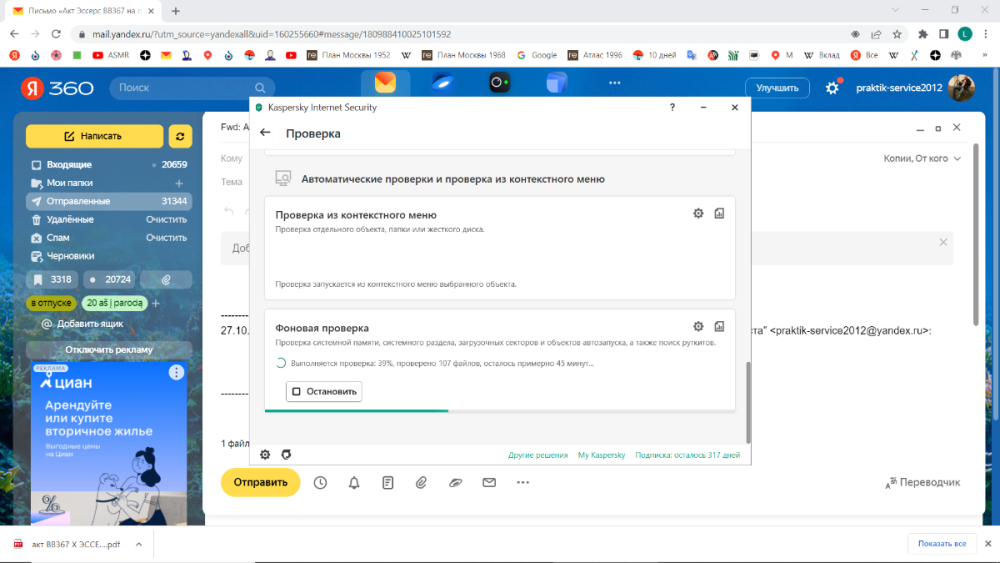Viewport: 1000px width, 563px height.
Task: Filter unread messages 20724
Action: click(109, 279)
